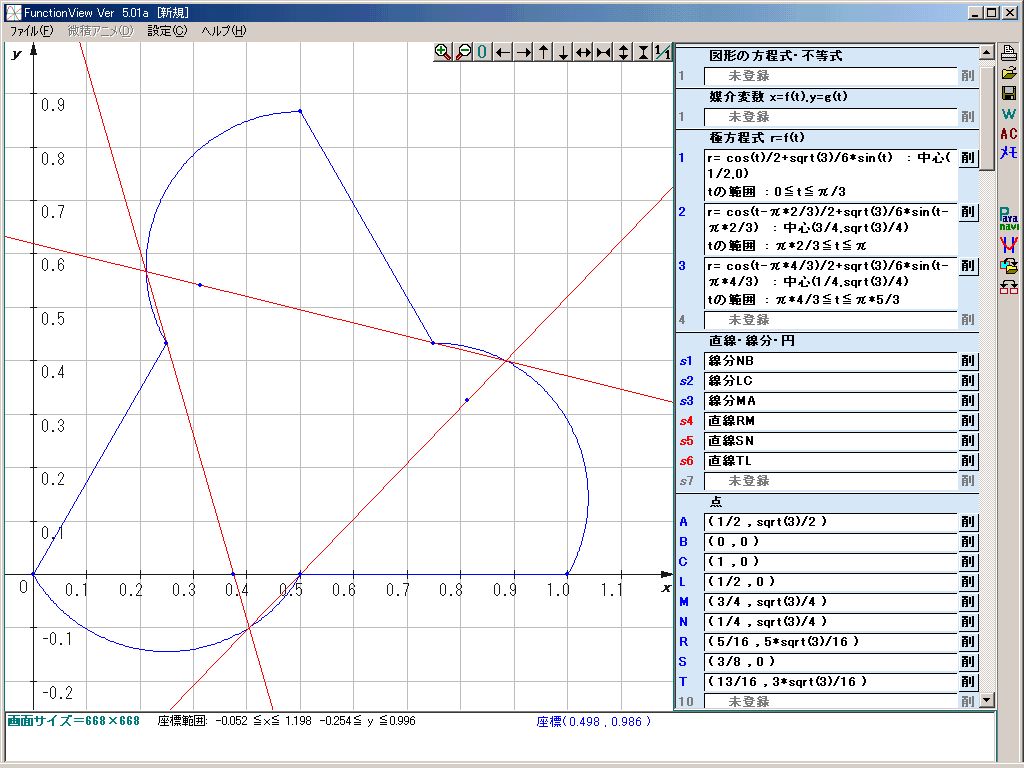Click the panel scrollbar up arrow
Viewport: 1024px width, 768px height.
987,52
